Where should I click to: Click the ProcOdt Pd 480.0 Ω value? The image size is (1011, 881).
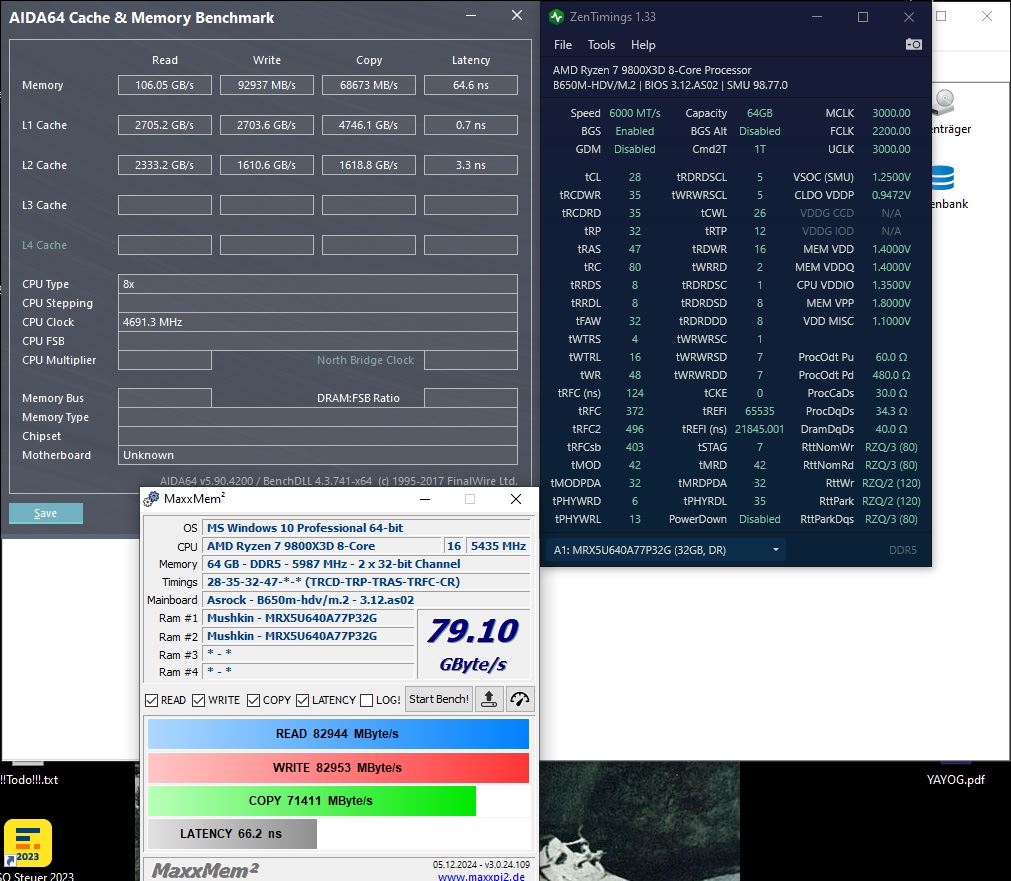[x=891, y=375]
